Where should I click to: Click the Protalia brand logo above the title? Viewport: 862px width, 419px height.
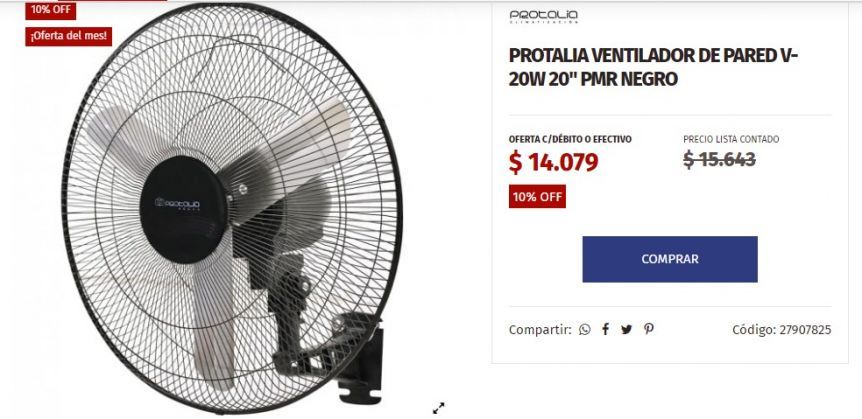tap(544, 16)
